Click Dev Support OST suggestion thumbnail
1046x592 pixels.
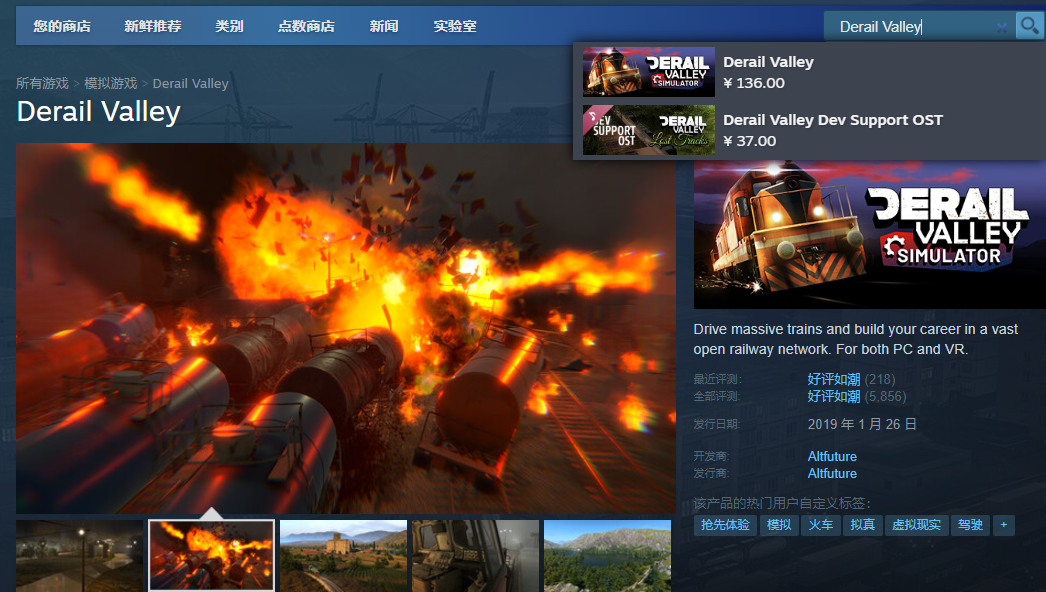coord(648,130)
